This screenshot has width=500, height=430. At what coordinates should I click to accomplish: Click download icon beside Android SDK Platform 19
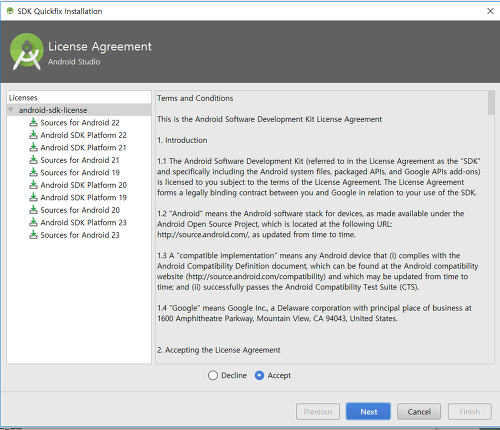point(33,197)
